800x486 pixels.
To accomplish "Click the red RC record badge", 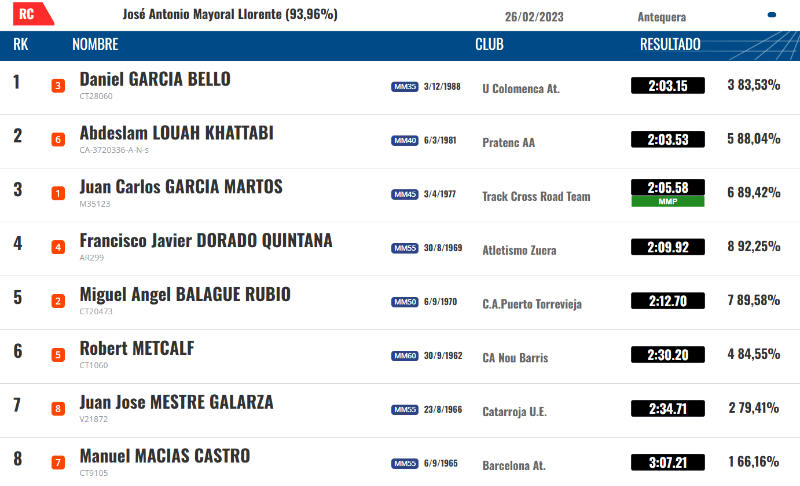I will coord(33,14).
